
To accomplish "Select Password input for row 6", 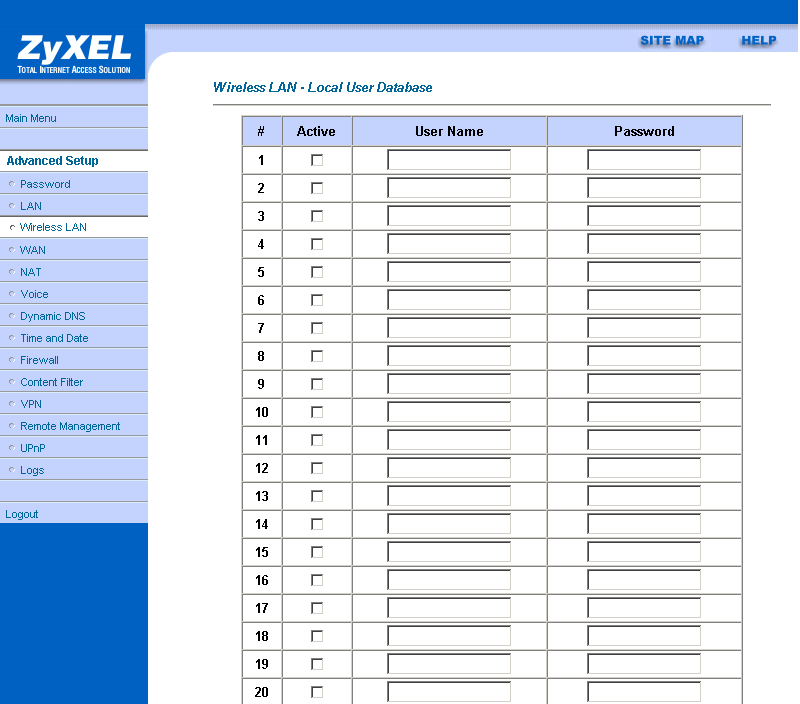I will (644, 300).
